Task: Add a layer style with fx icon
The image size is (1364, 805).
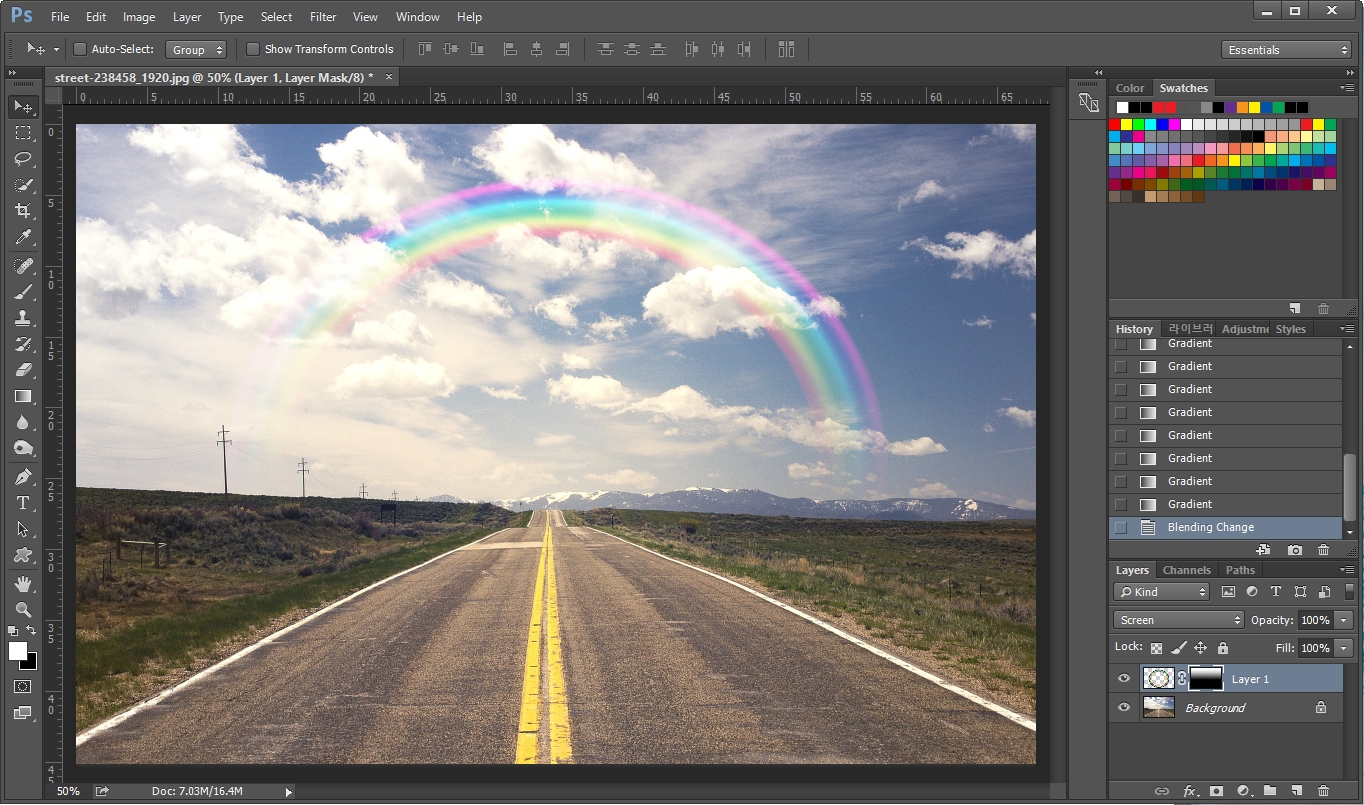Action: (x=1190, y=790)
